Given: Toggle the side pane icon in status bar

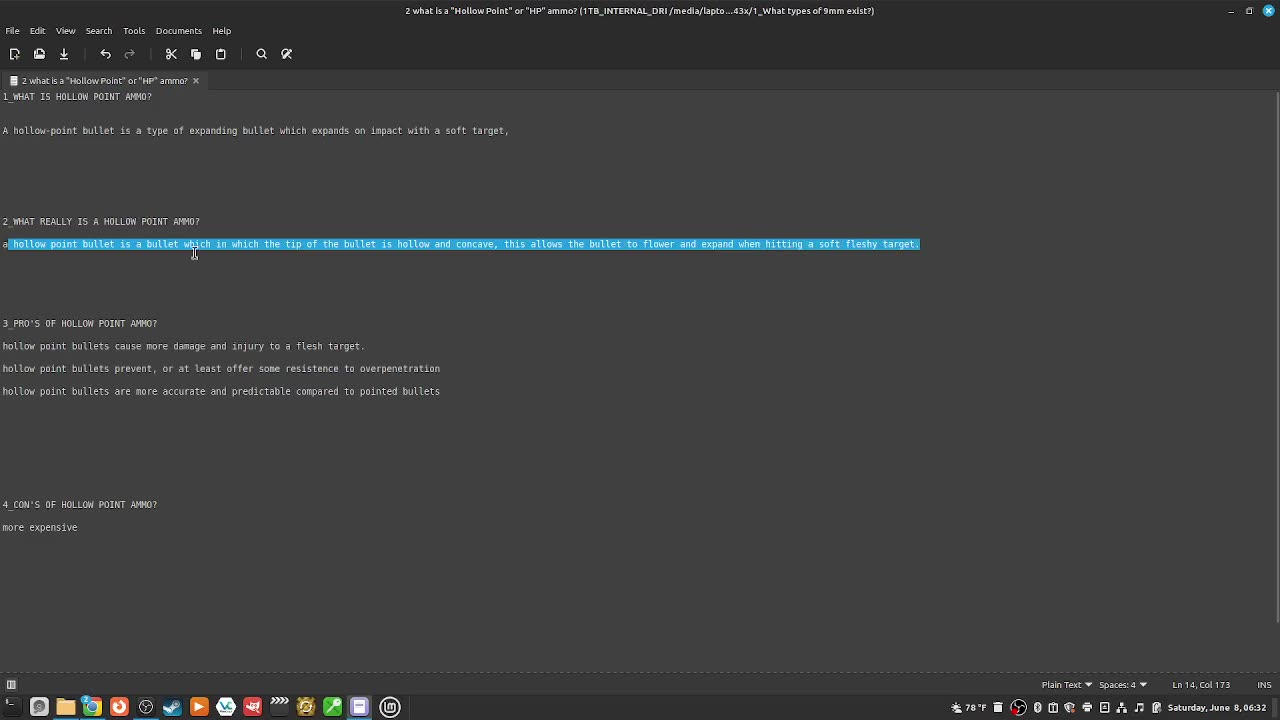Looking at the screenshot, I should coord(11,685).
